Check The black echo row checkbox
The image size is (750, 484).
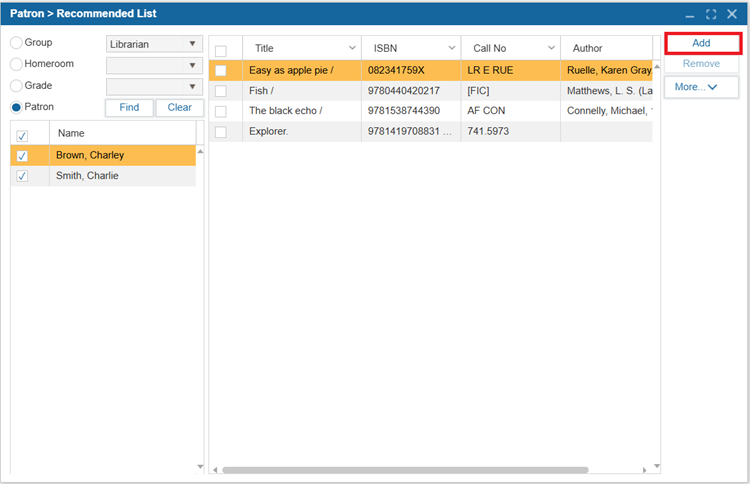point(221,111)
